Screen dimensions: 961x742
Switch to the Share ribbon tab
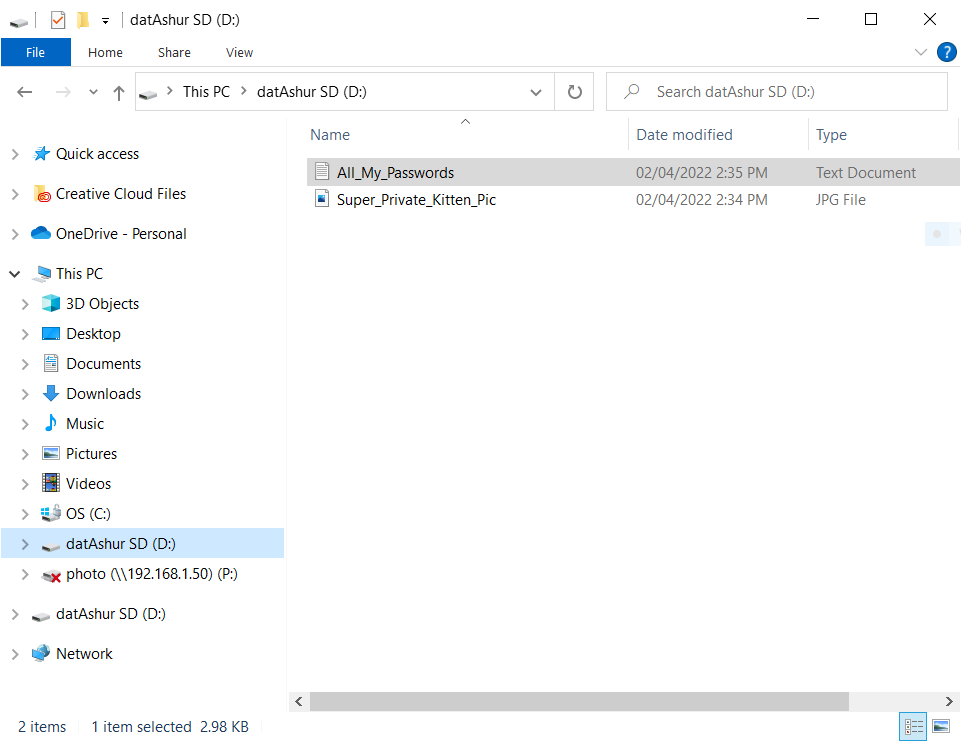[174, 53]
